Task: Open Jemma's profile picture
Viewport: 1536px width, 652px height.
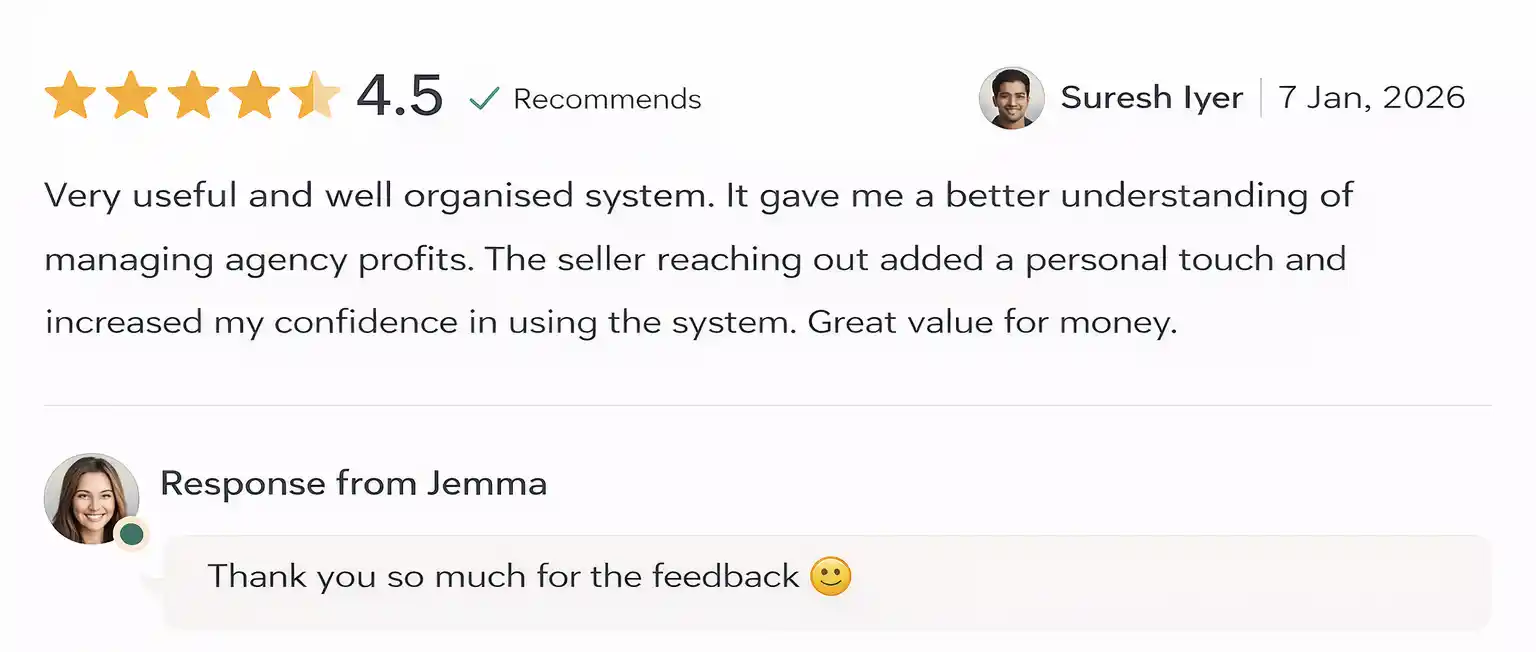Action: coord(91,498)
